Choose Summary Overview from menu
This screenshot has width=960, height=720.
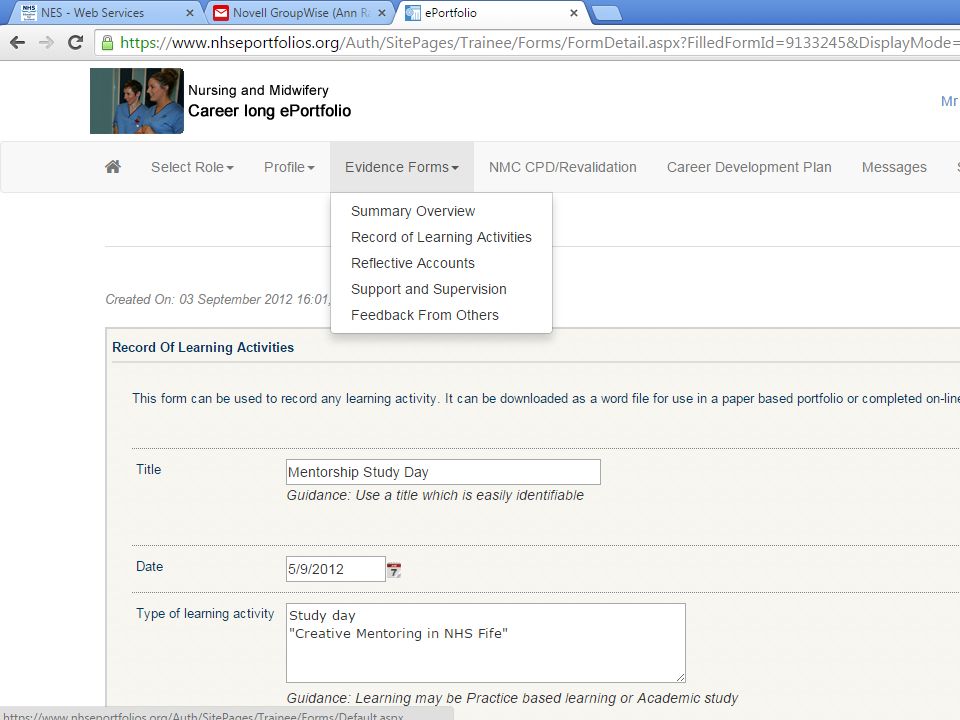point(413,211)
